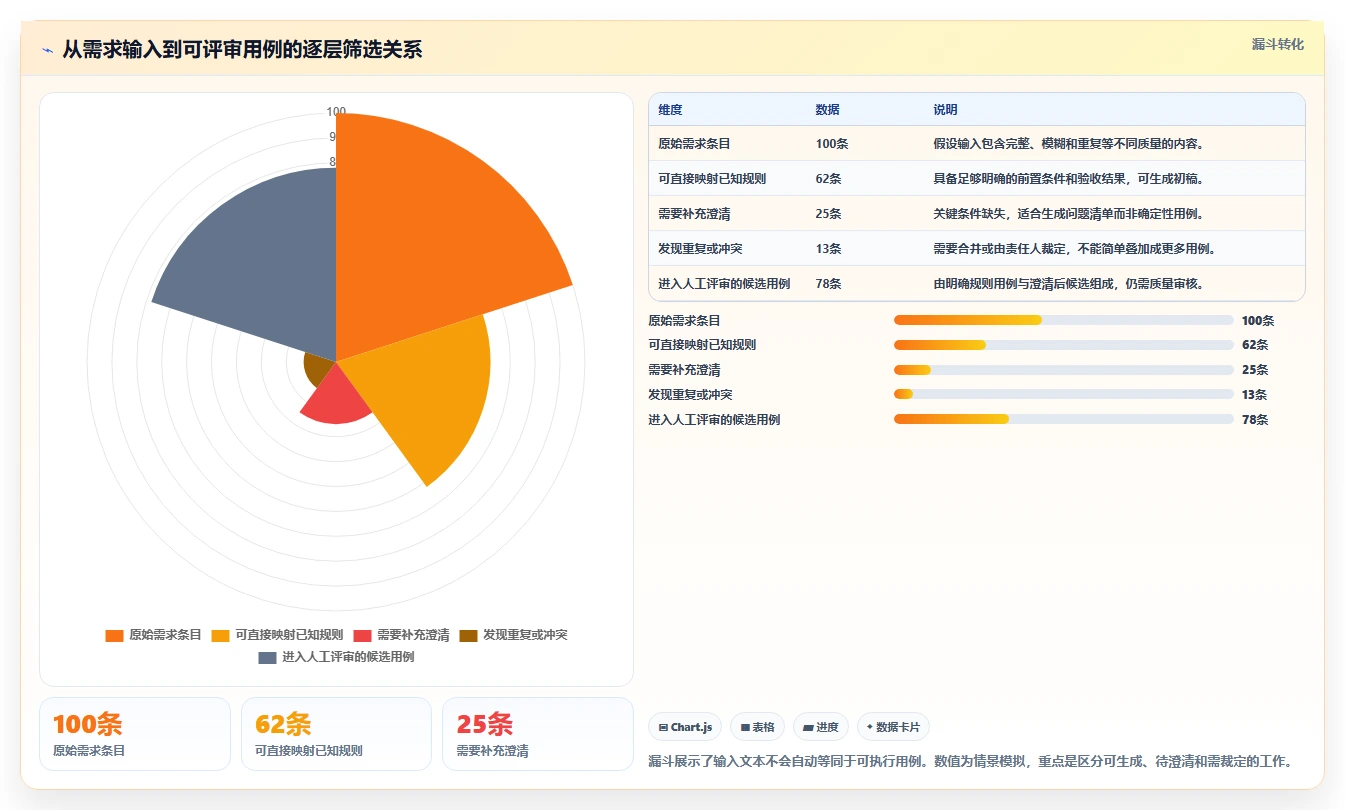Click the 13条 value beside the progress bar

point(1254,395)
